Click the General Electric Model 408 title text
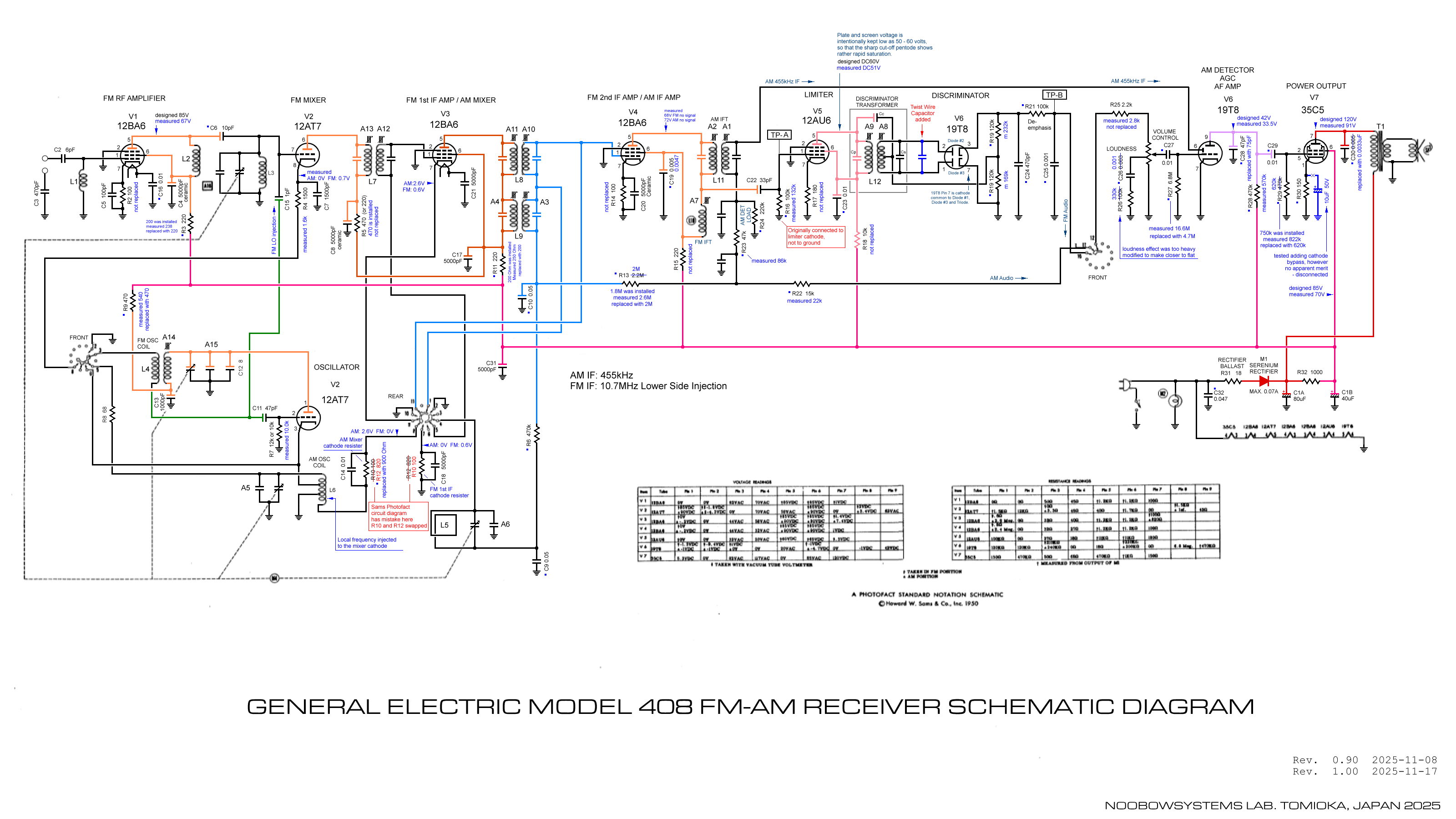Viewport: 1456px width, 819px height. point(750,707)
